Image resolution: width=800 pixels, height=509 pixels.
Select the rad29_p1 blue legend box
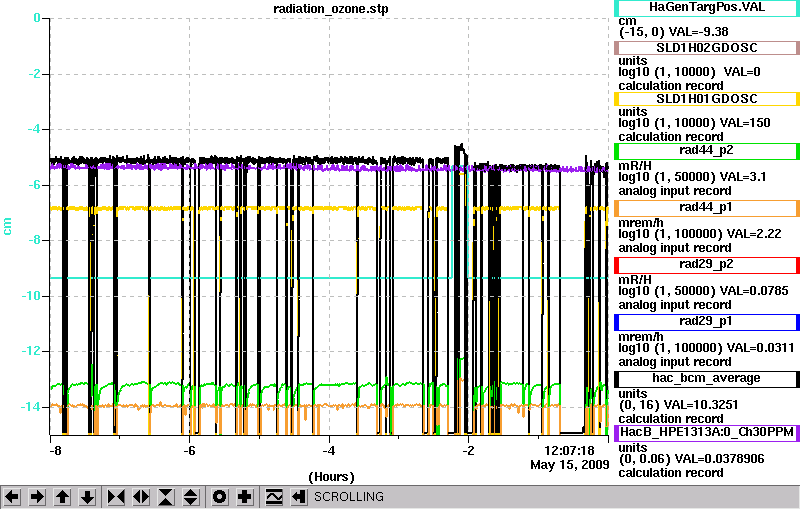click(707, 322)
